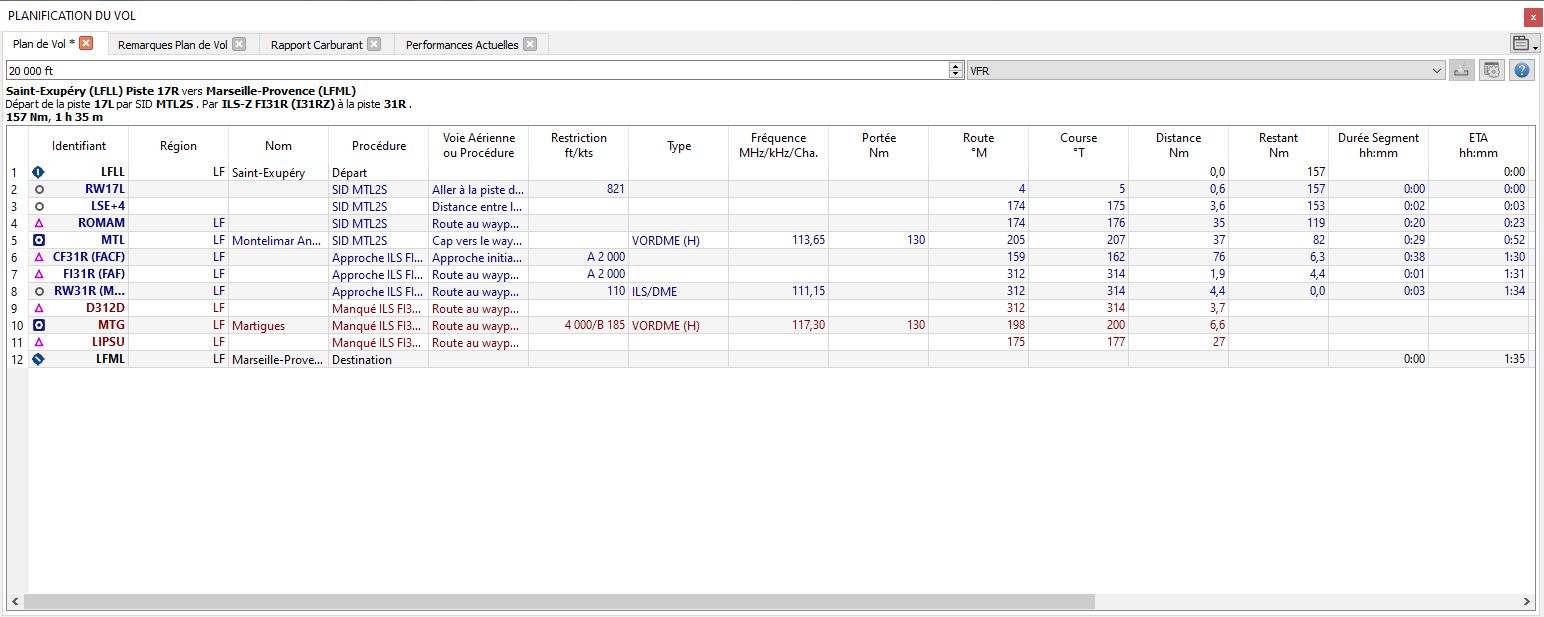This screenshot has width=1544, height=617.
Task: Click the Type column header
Action: (x=679, y=145)
